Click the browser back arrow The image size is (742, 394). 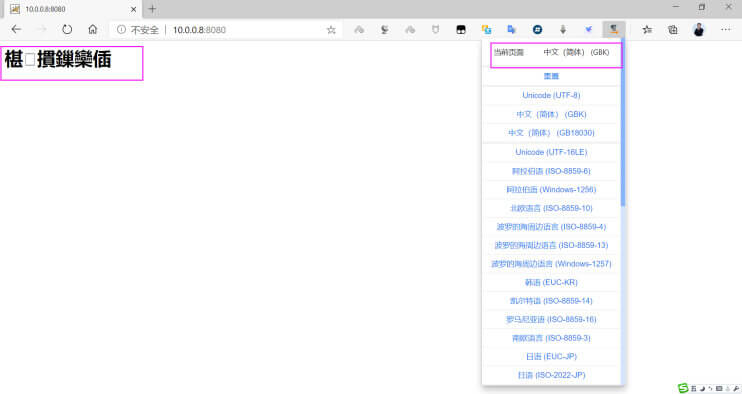point(16,29)
